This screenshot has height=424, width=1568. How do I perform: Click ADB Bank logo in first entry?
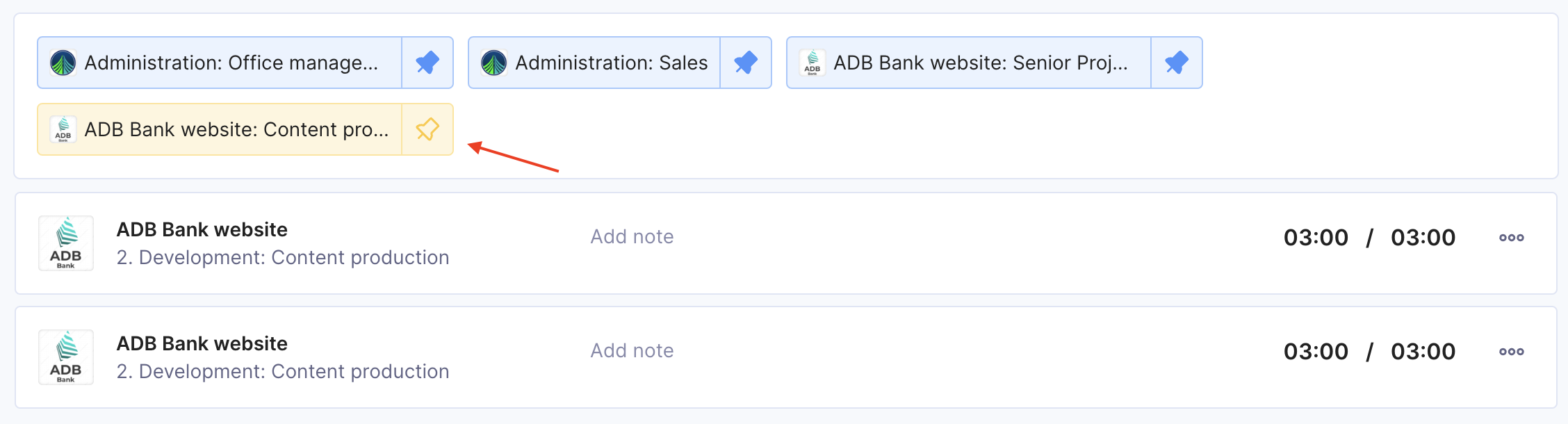pyautogui.click(x=66, y=243)
